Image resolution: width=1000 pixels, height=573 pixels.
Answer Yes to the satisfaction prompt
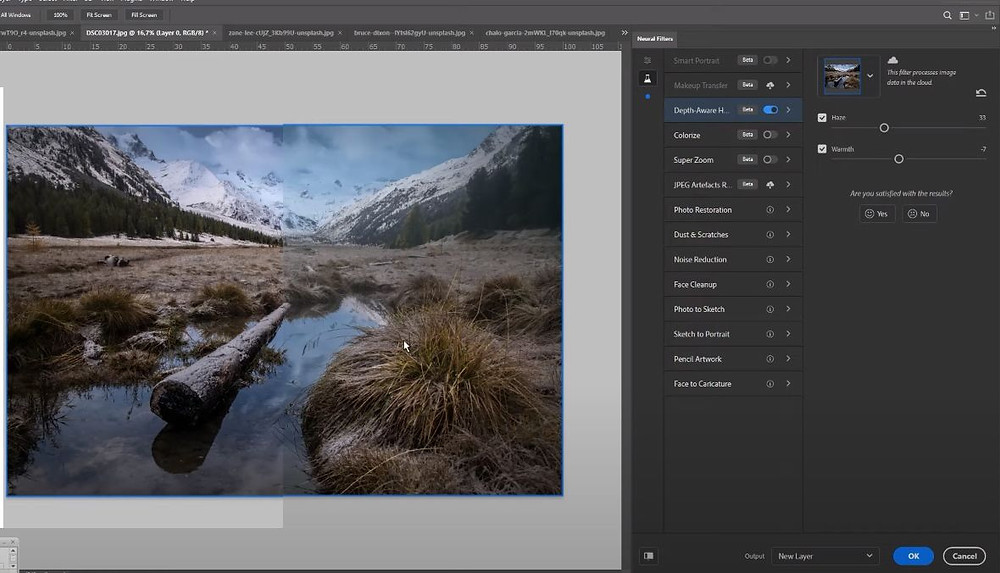tap(877, 214)
